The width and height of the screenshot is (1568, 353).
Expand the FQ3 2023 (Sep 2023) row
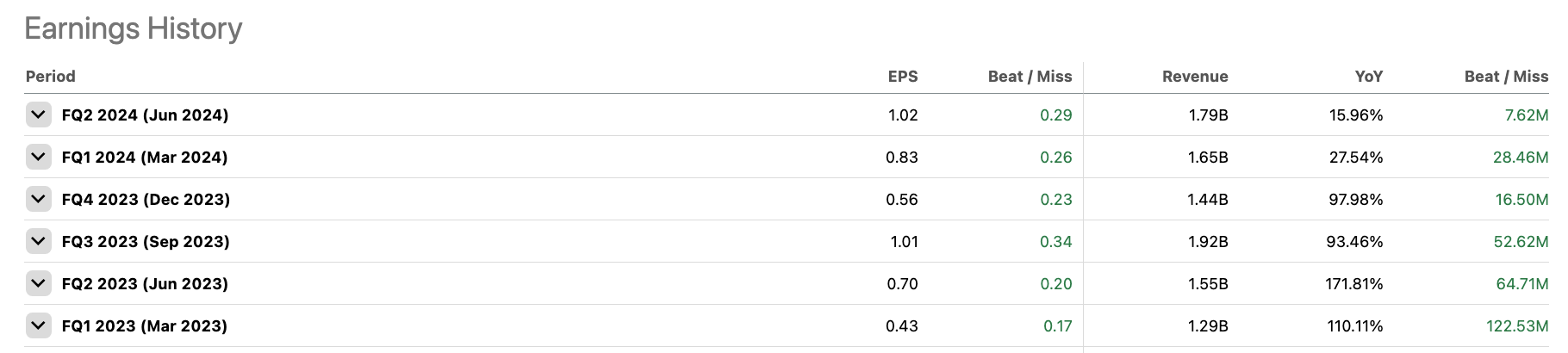coord(38,241)
